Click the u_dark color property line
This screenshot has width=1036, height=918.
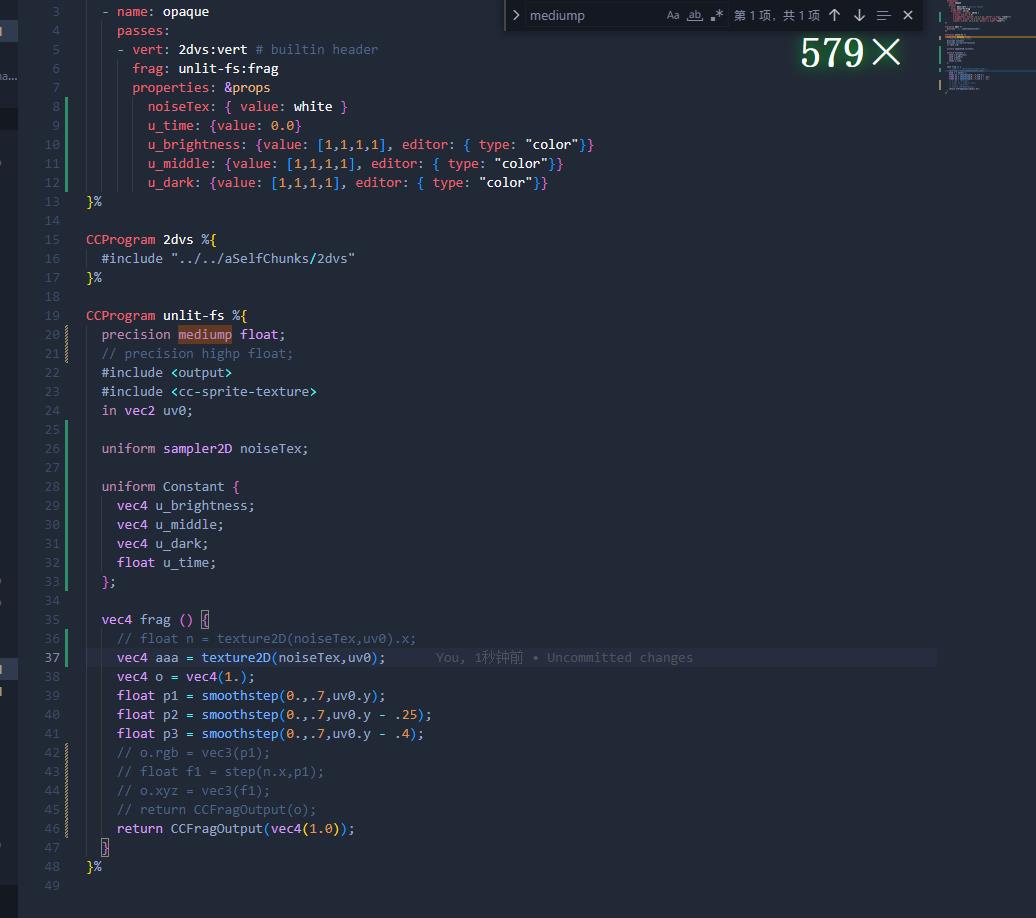[x=348, y=182]
